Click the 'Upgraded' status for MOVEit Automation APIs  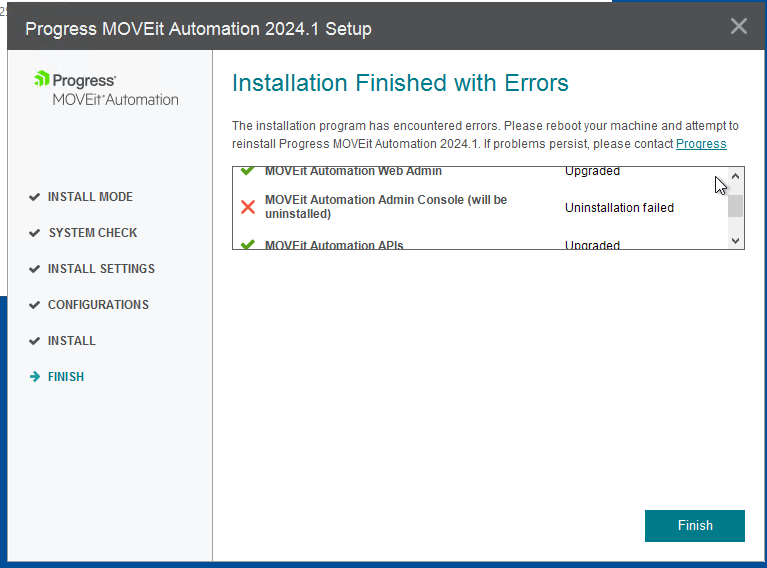coord(592,245)
